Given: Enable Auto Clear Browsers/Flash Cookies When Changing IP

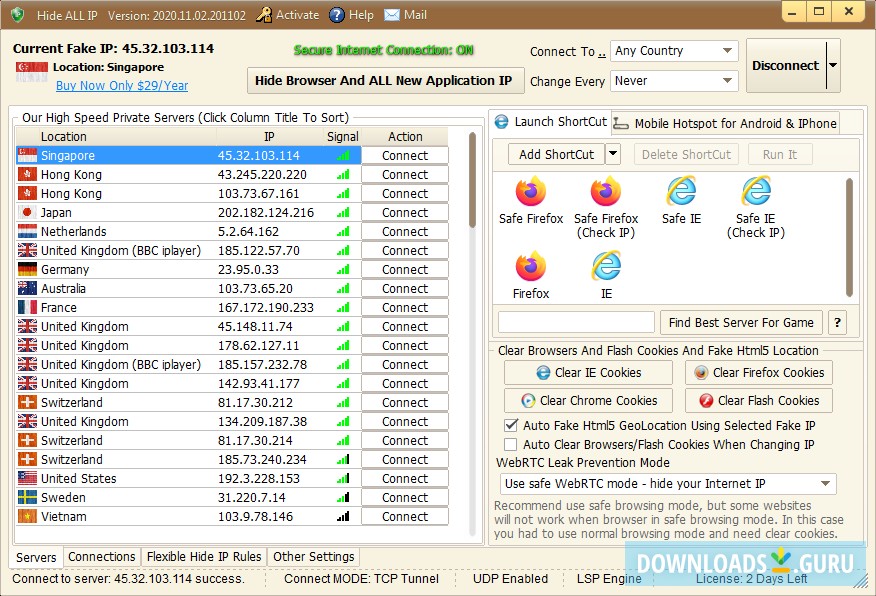Looking at the screenshot, I should [510, 444].
